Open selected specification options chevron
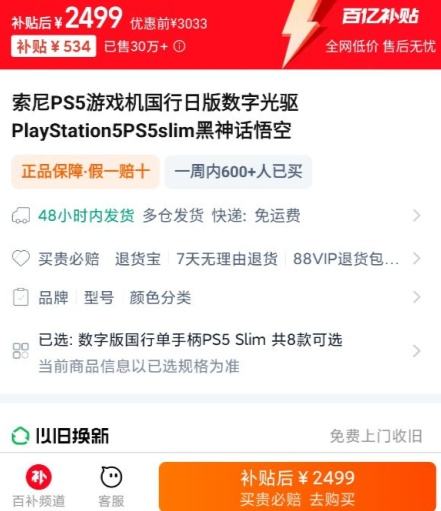 pyautogui.click(x=416, y=351)
